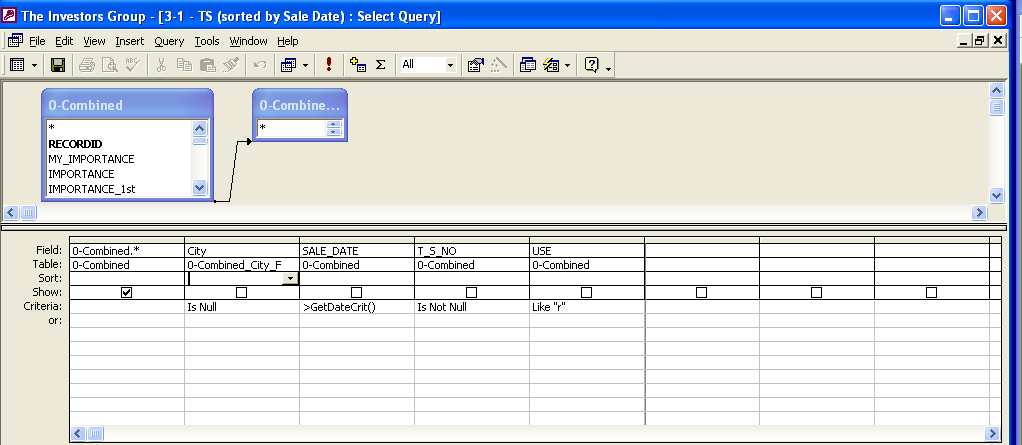Enable Show checkbox for SALE_DATE column
Screen dimensions: 1022x445
tap(356, 293)
